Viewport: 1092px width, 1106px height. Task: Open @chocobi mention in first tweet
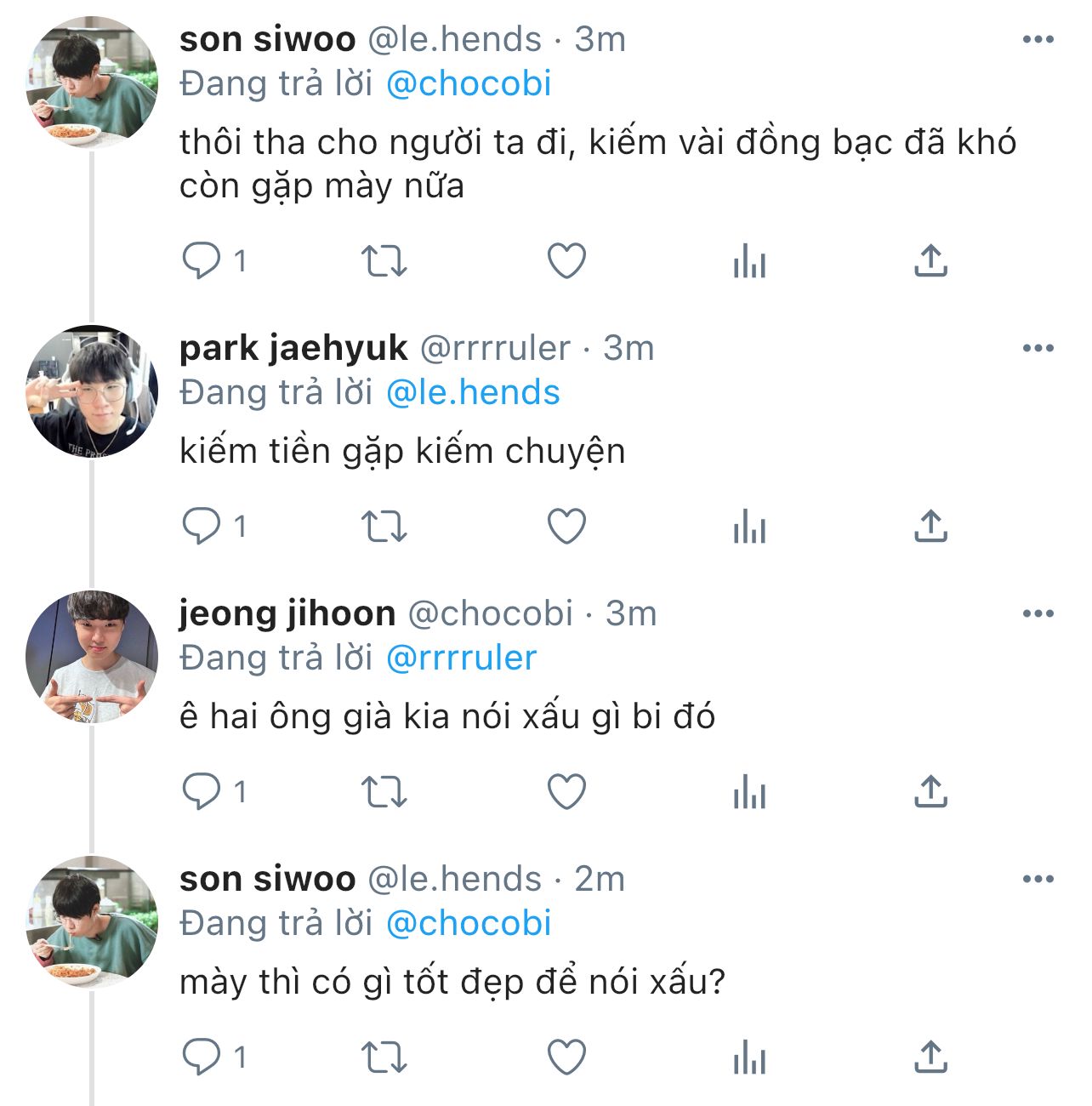point(469,83)
